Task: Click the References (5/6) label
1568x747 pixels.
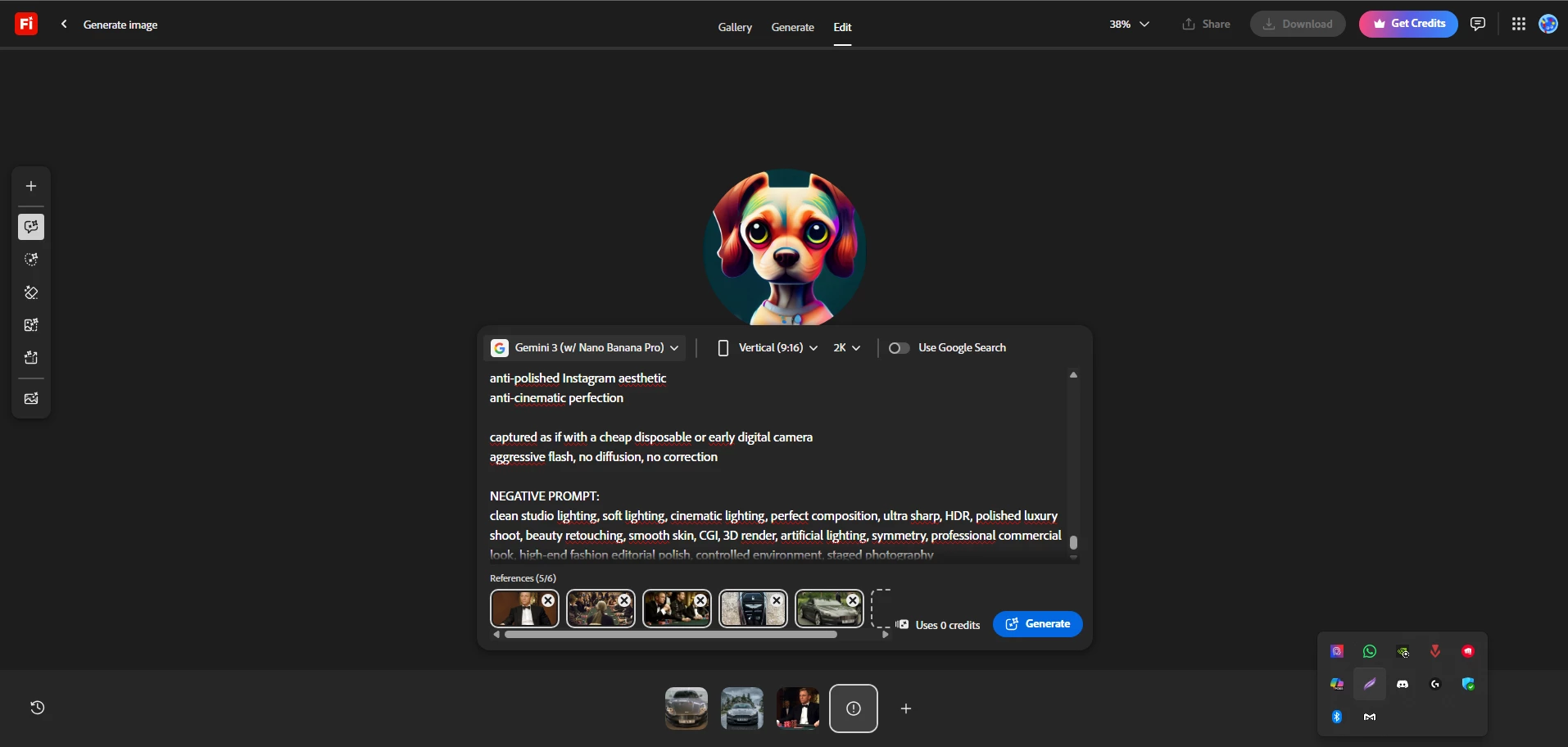Action: pos(523,578)
